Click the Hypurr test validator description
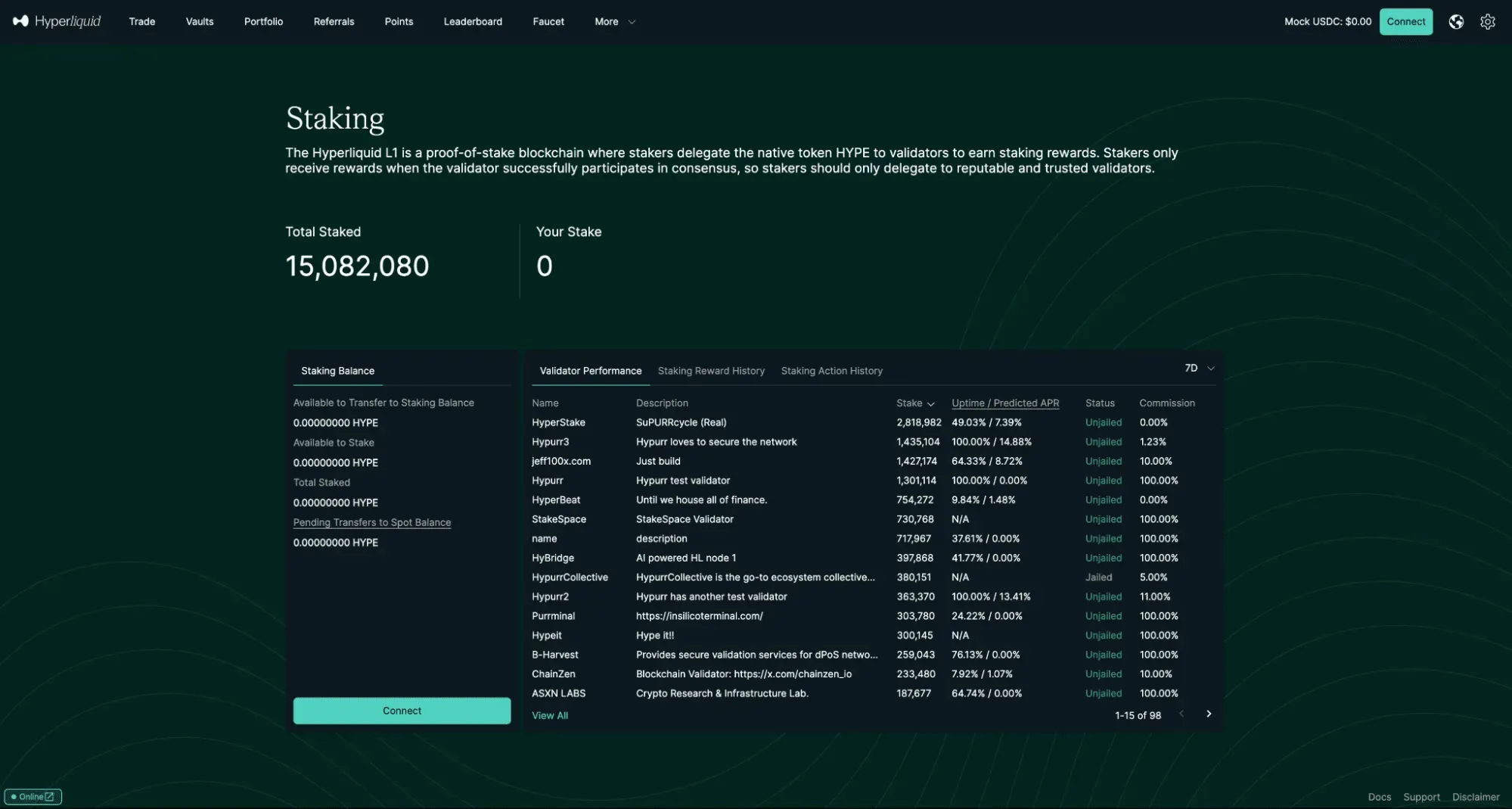 tap(683, 481)
